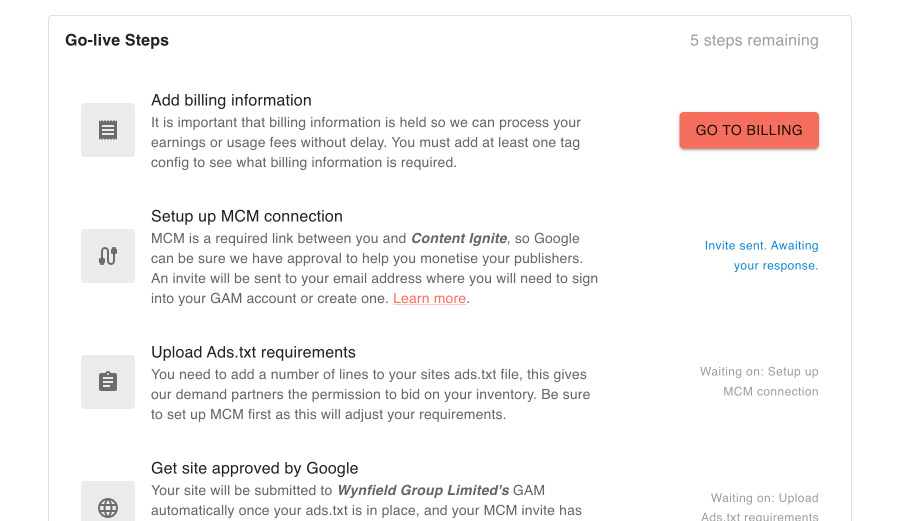Viewport: 900px width, 521px height.
Task: Open the Learn more link
Action: tap(429, 298)
